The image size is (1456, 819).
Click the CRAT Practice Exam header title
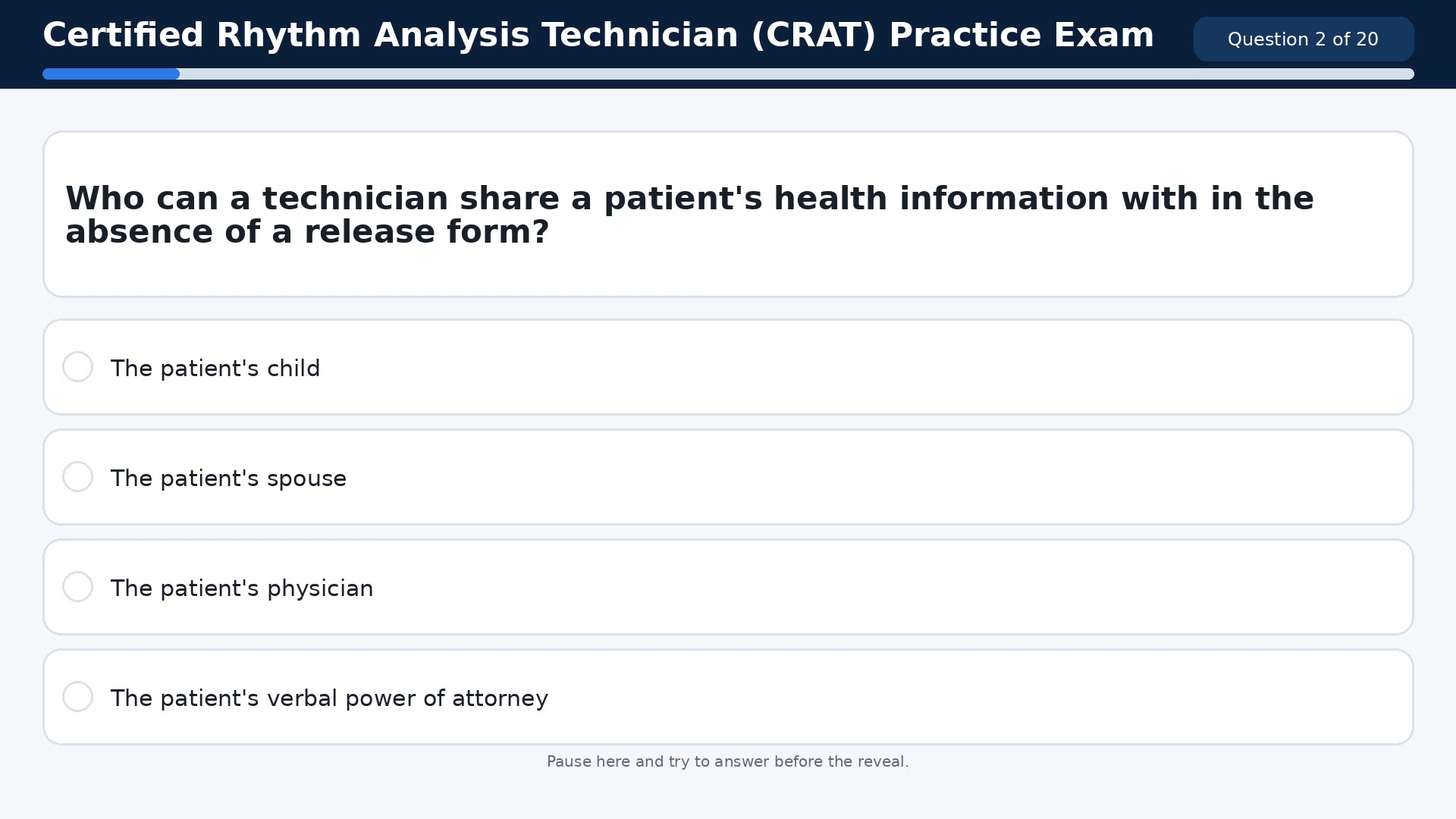[x=598, y=36]
